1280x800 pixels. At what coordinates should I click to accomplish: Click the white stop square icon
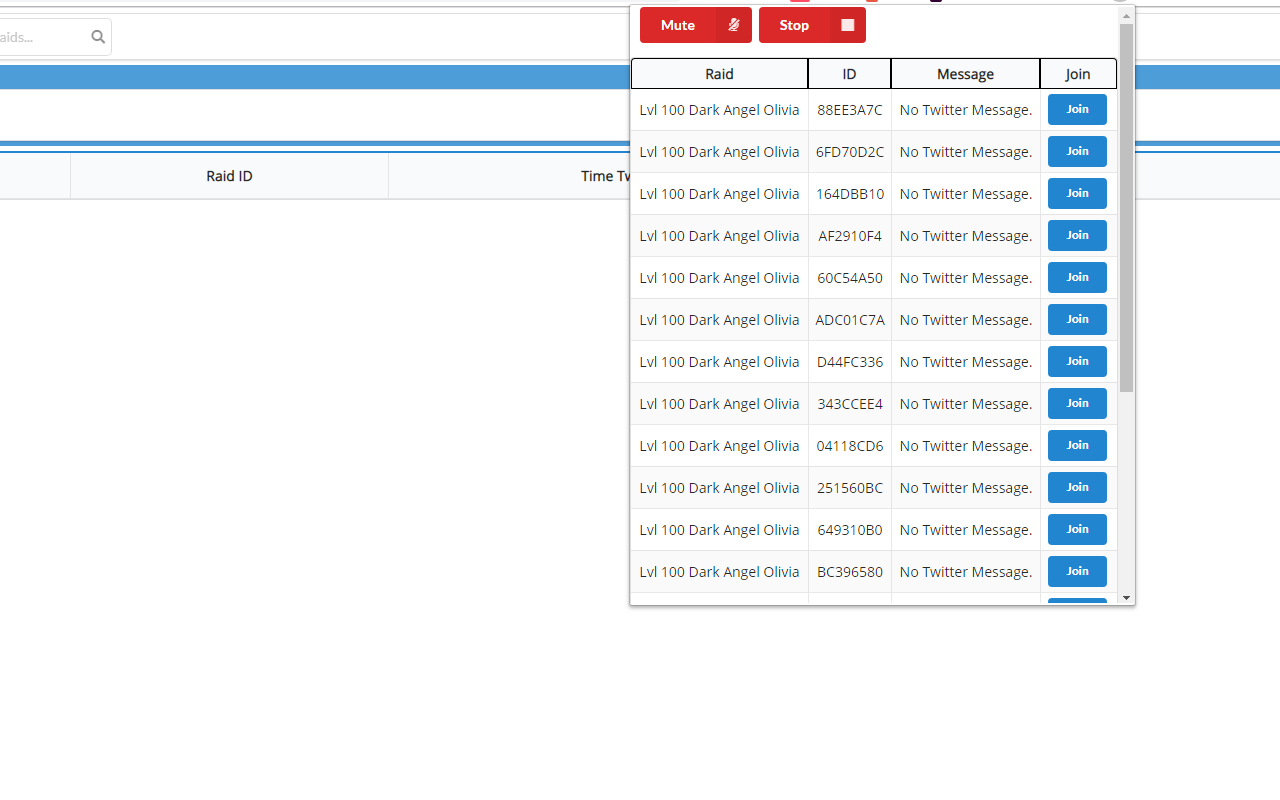(x=848, y=25)
